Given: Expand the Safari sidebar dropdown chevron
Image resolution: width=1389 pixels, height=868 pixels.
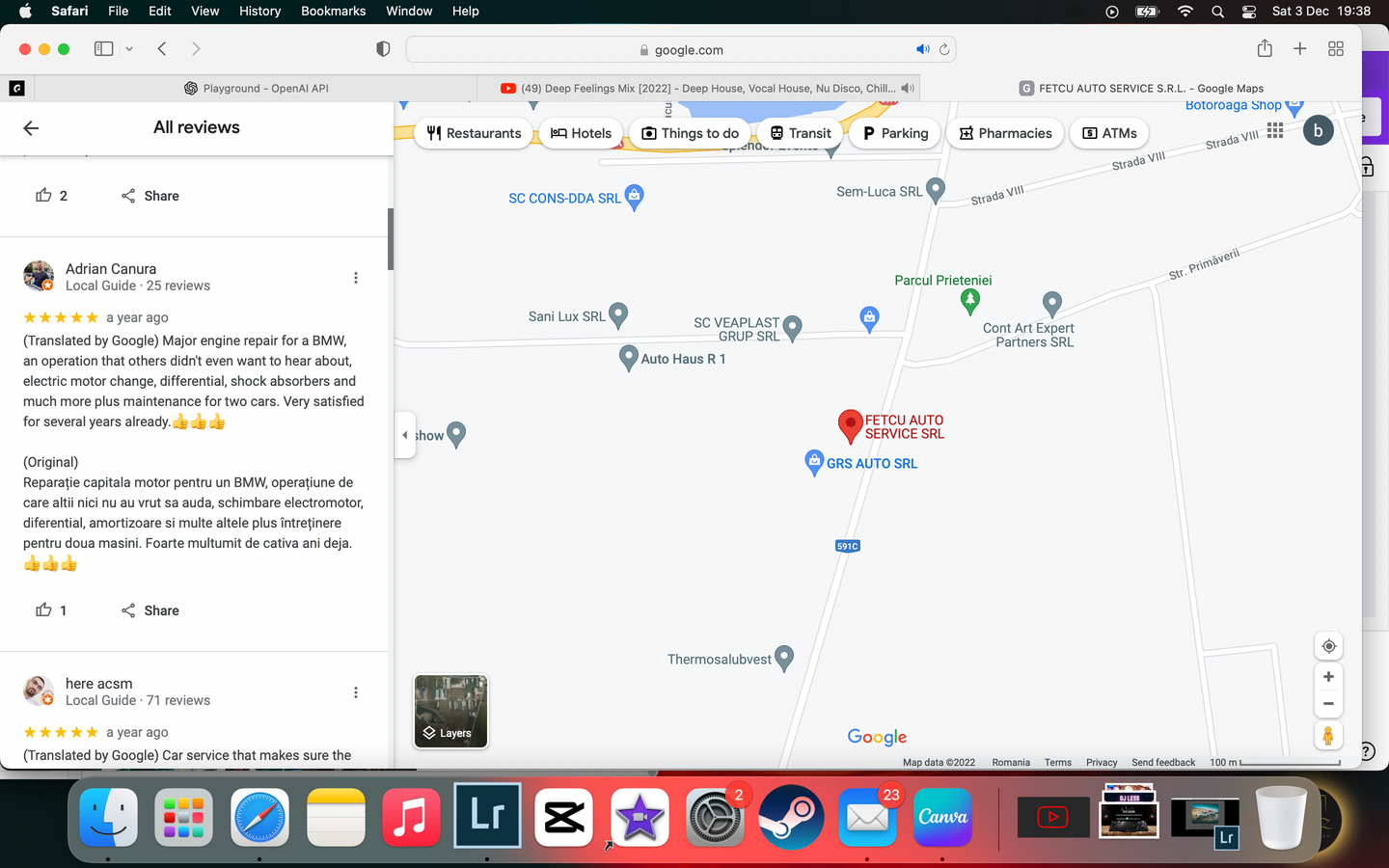Looking at the screenshot, I should pos(129,49).
